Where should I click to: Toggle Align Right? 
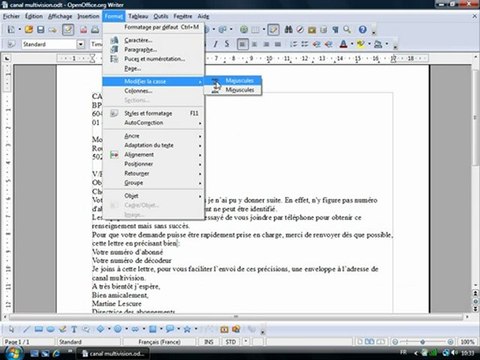click(x=266, y=44)
